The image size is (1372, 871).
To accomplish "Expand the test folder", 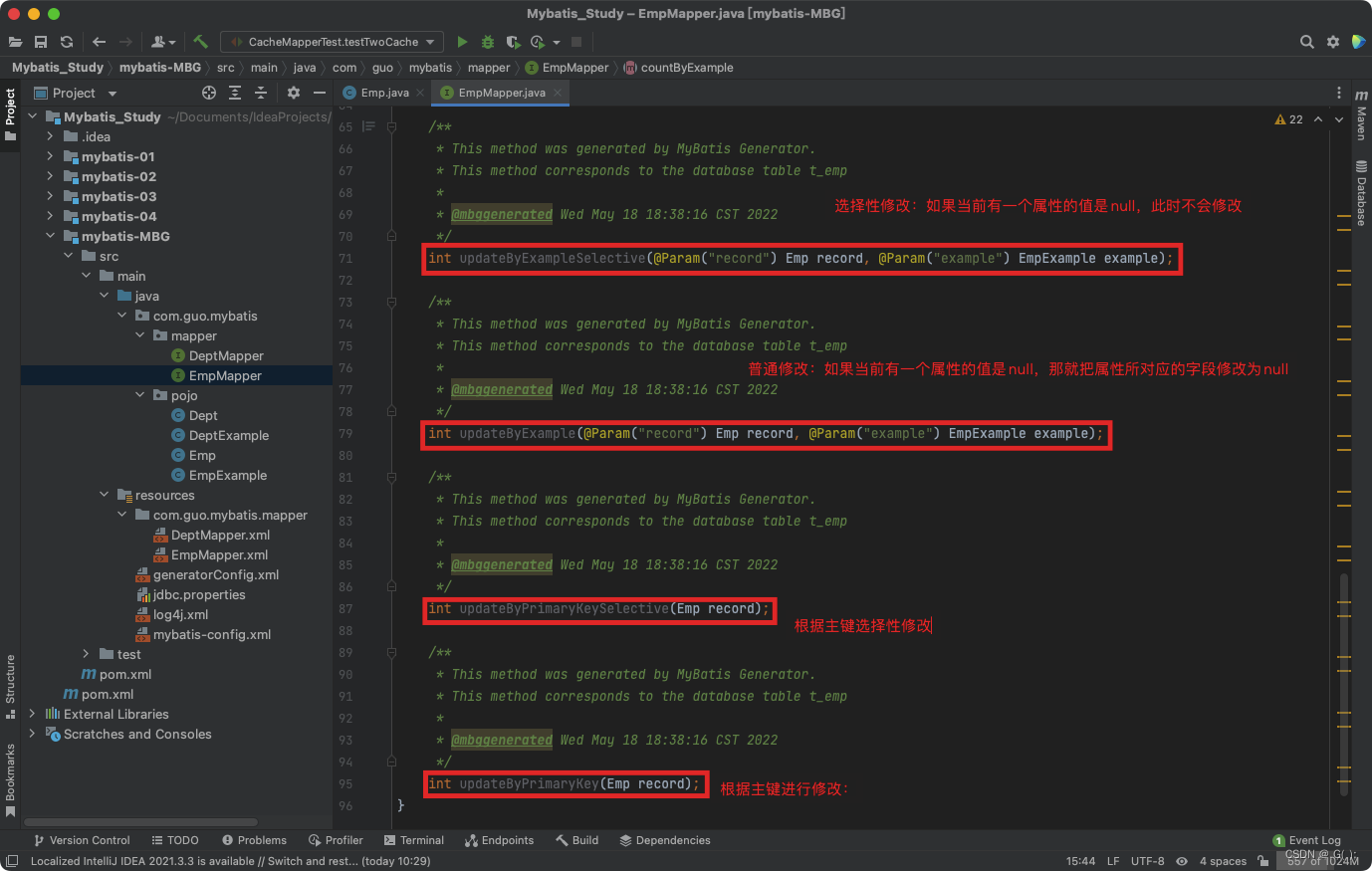I will pyautogui.click(x=86, y=654).
